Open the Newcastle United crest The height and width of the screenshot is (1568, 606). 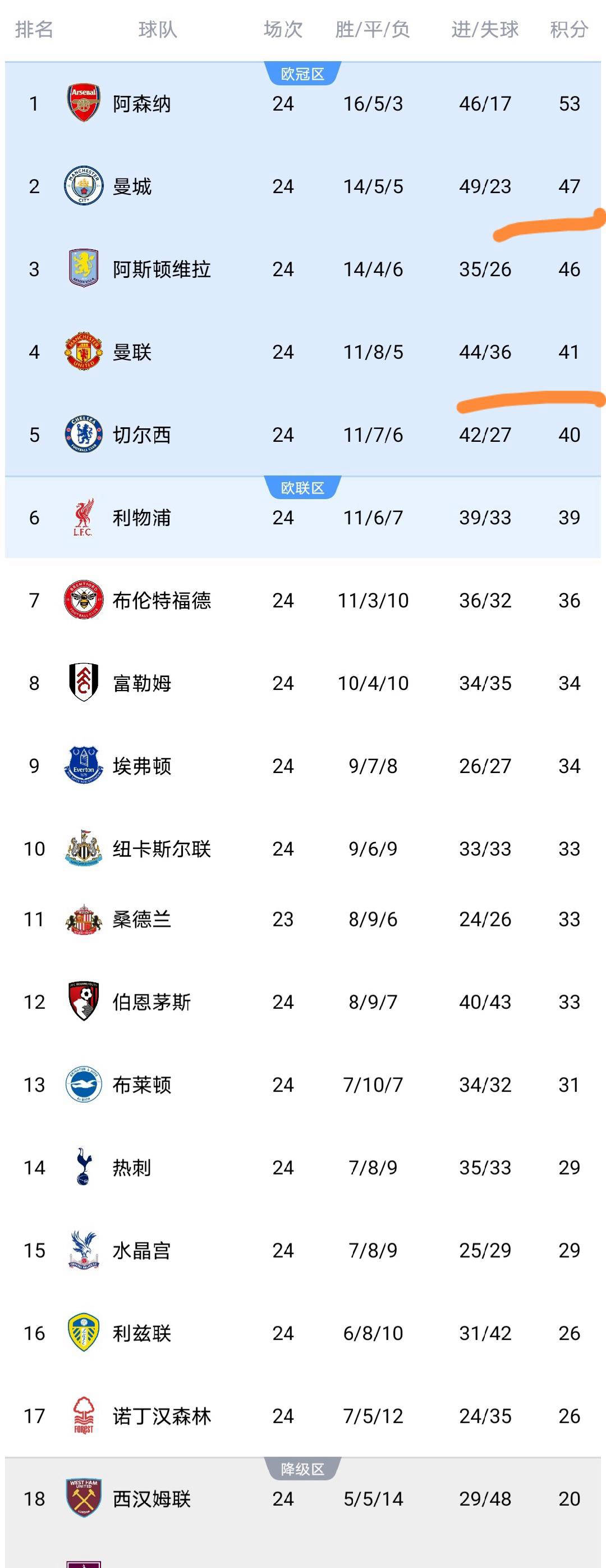[84, 848]
